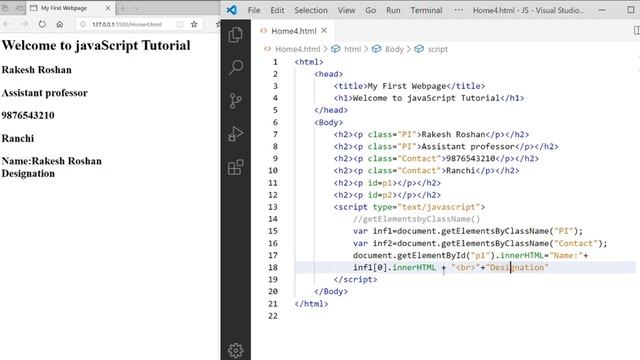Go forward in the browser
The width and height of the screenshot is (640, 360).
[24, 24]
